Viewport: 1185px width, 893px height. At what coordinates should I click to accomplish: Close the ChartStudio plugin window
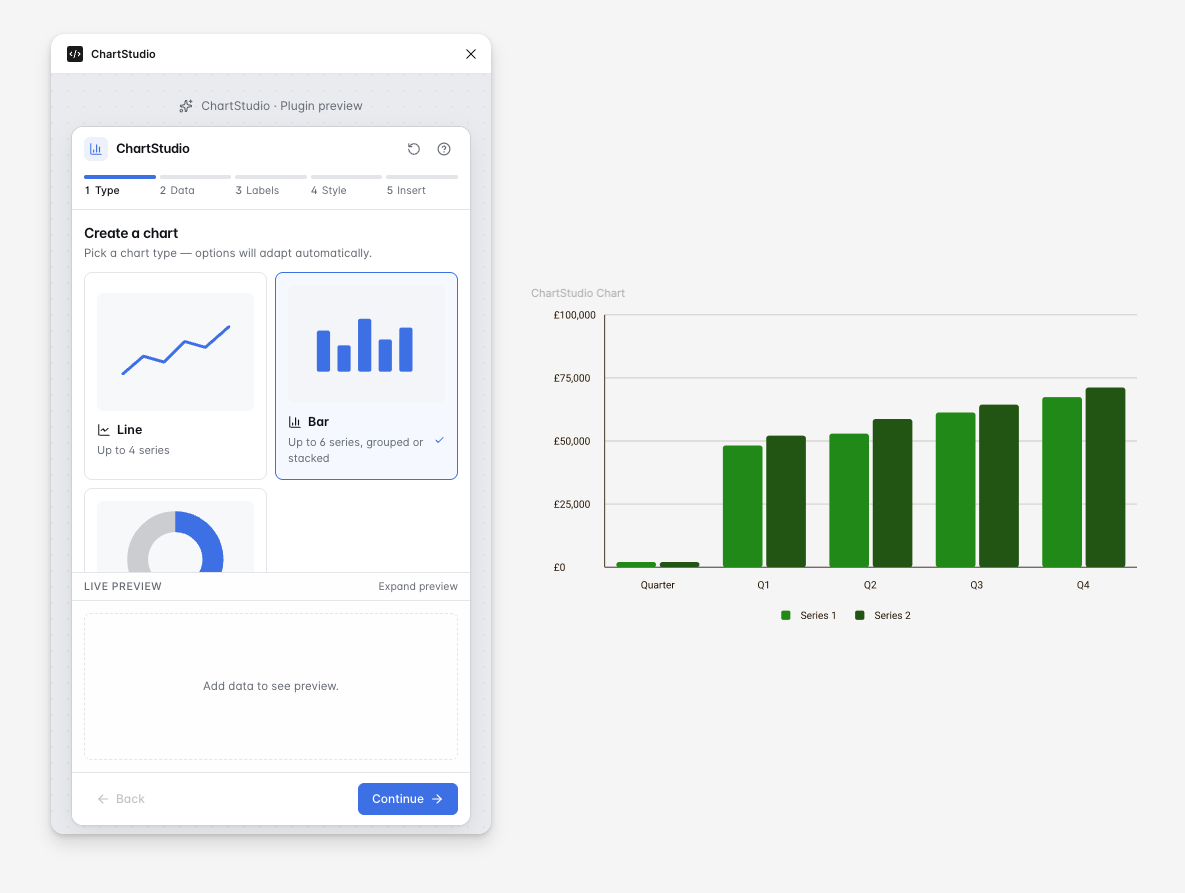[x=471, y=54]
